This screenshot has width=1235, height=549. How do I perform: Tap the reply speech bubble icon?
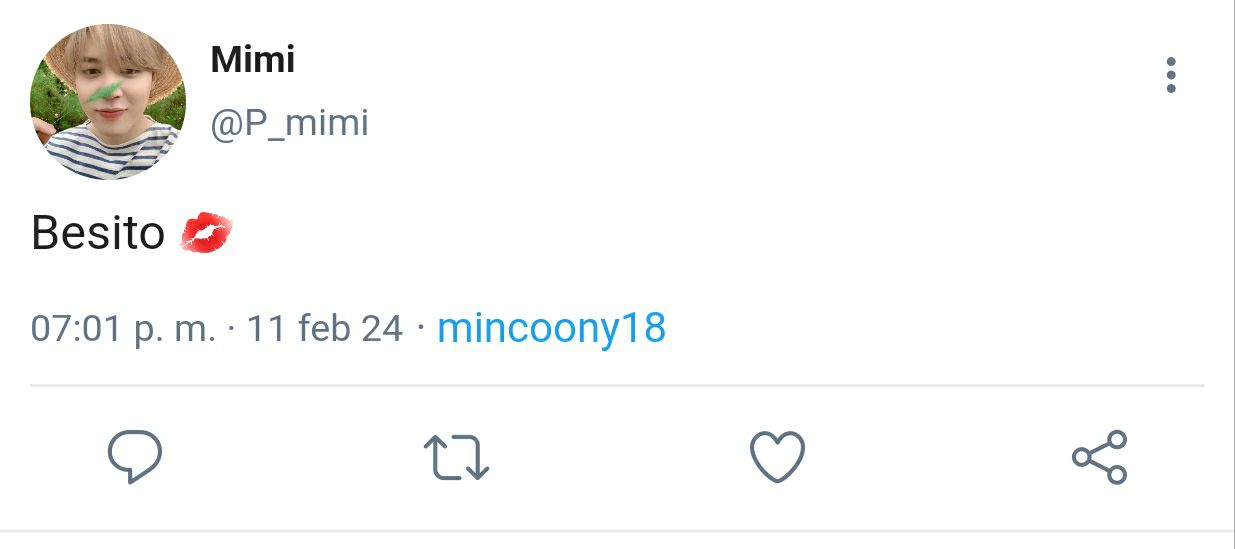click(x=135, y=457)
